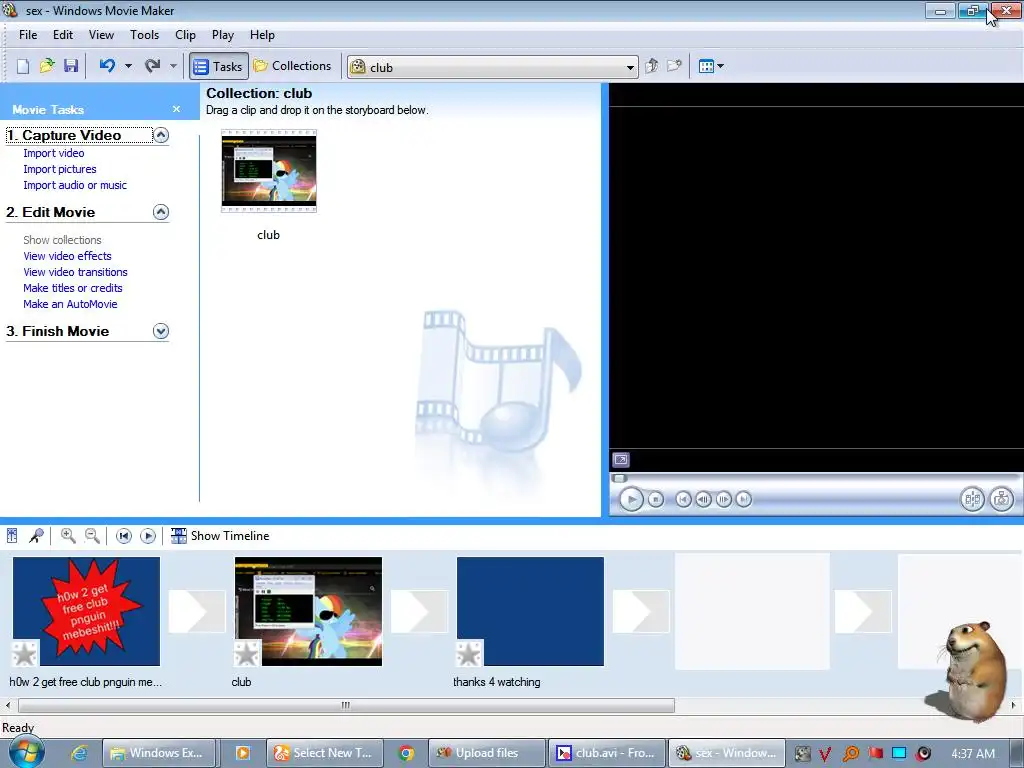Open the Undo history dropdown arrow

click(x=128, y=66)
